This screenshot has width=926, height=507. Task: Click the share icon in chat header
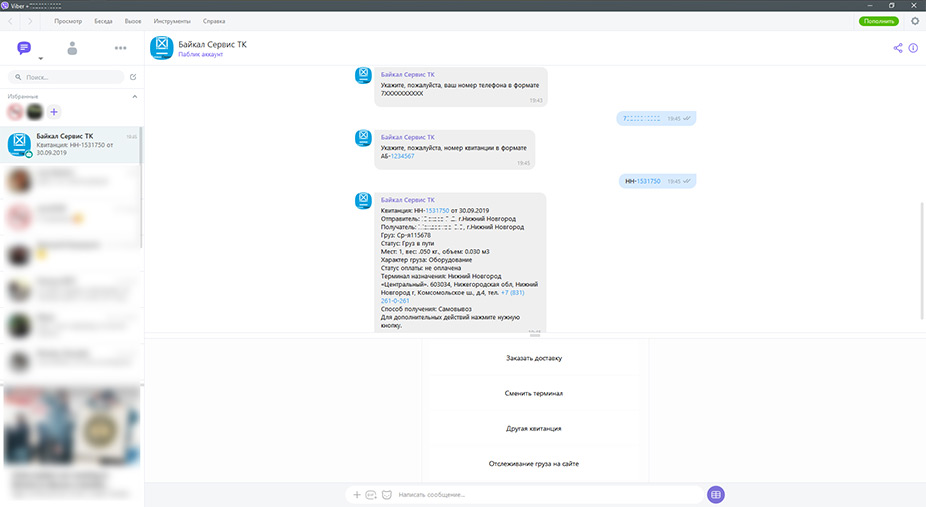point(897,48)
